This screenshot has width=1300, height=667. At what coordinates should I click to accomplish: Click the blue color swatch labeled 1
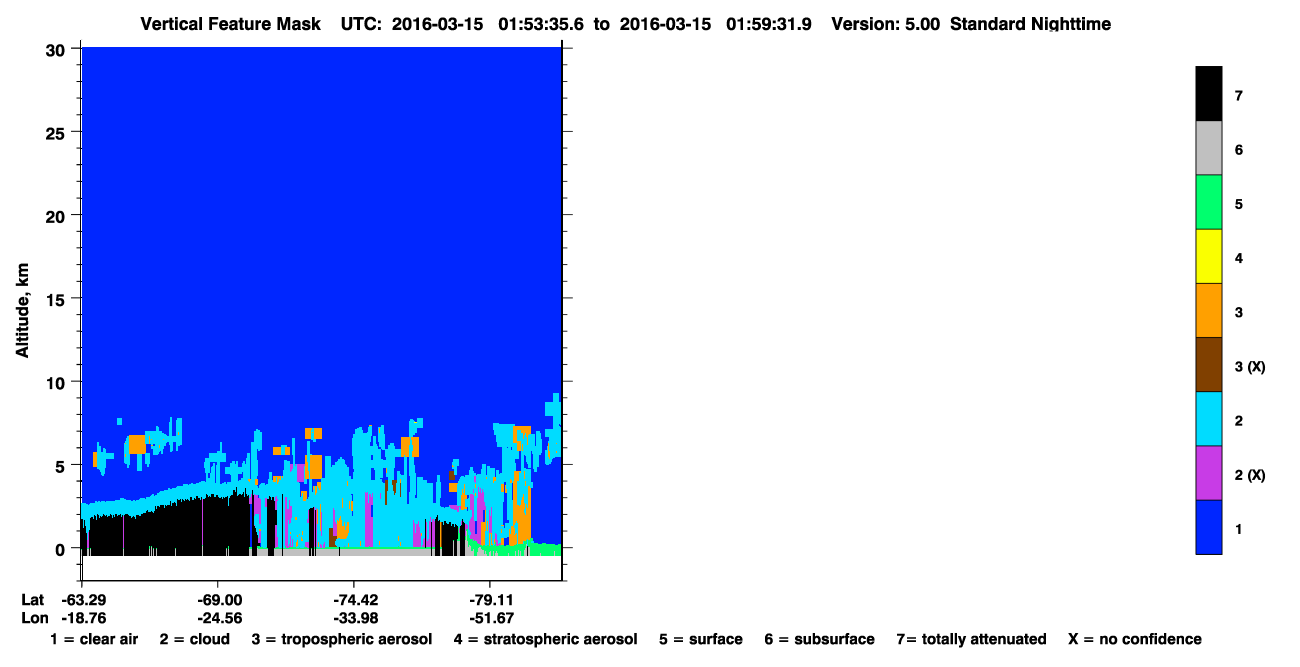tap(1208, 526)
